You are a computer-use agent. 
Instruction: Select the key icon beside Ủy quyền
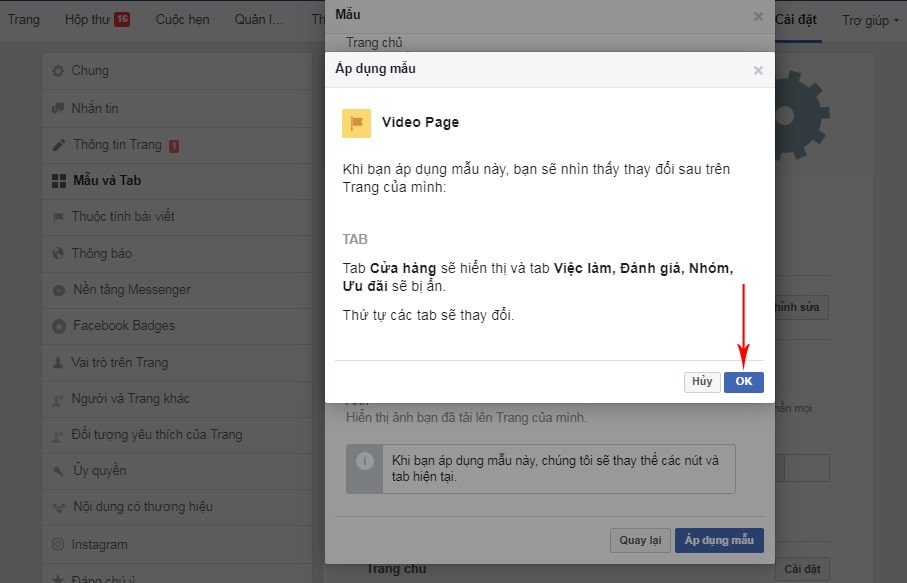click(57, 470)
